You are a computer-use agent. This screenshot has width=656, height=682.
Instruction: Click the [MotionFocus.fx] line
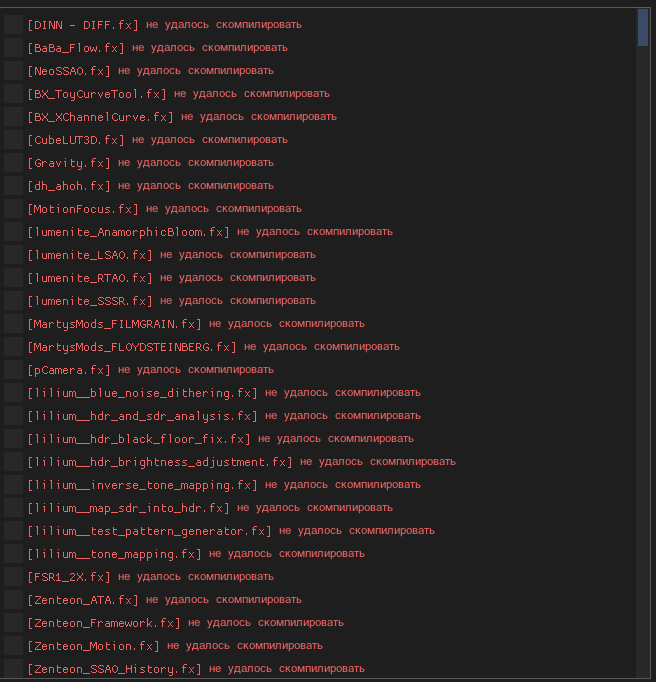pyautogui.click(x=164, y=209)
